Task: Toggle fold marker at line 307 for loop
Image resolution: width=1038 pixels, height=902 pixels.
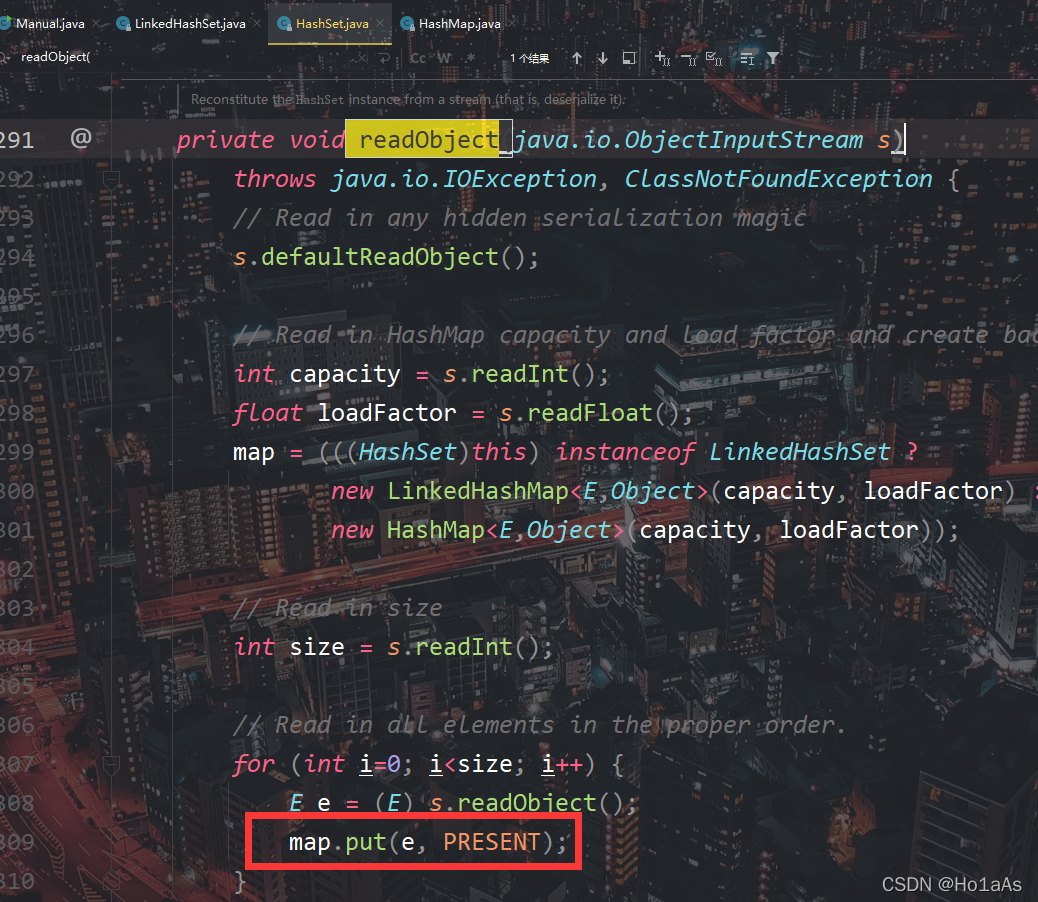Action: 111,765
